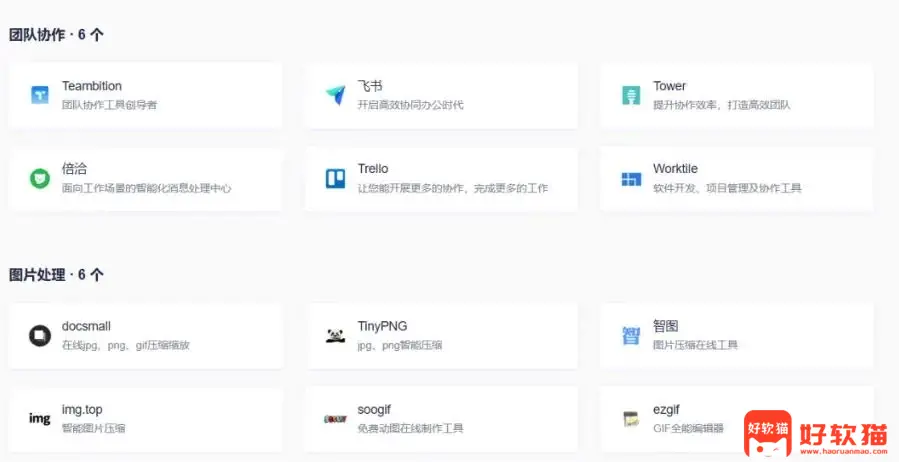Screen dimensions: 899x462
Task: Click the Teambition logo icon
Action: [x=40, y=95]
